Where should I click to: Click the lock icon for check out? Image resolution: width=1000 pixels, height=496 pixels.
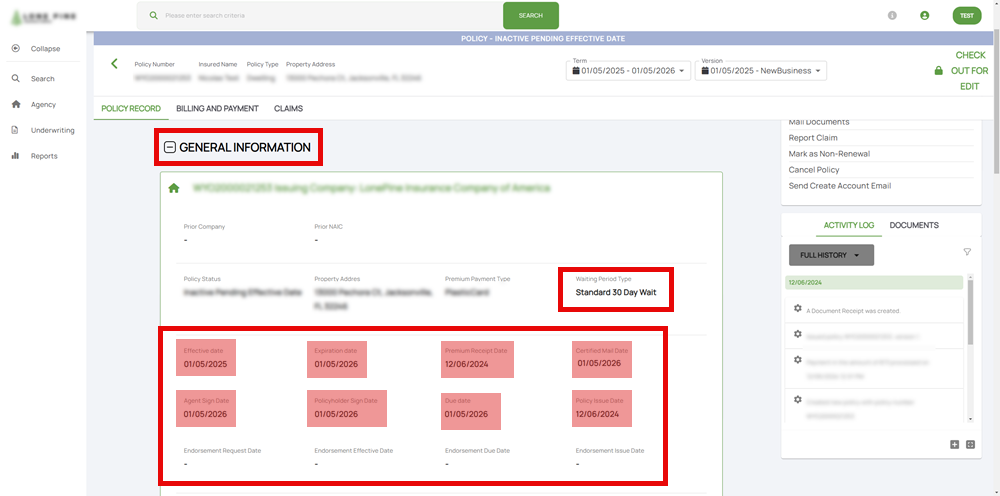(938, 71)
